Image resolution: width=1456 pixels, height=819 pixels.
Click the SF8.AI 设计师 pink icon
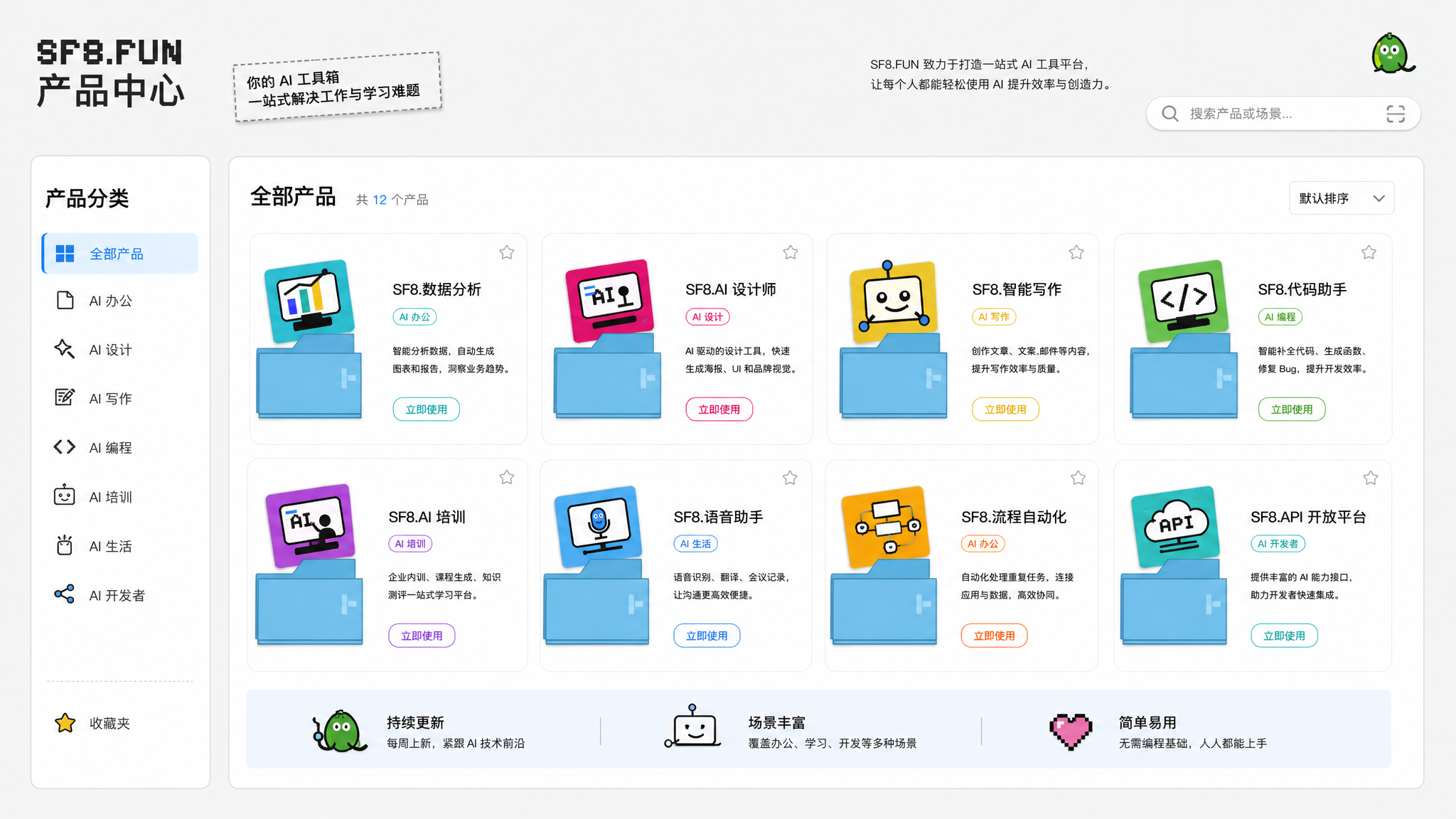pos(609,301)
